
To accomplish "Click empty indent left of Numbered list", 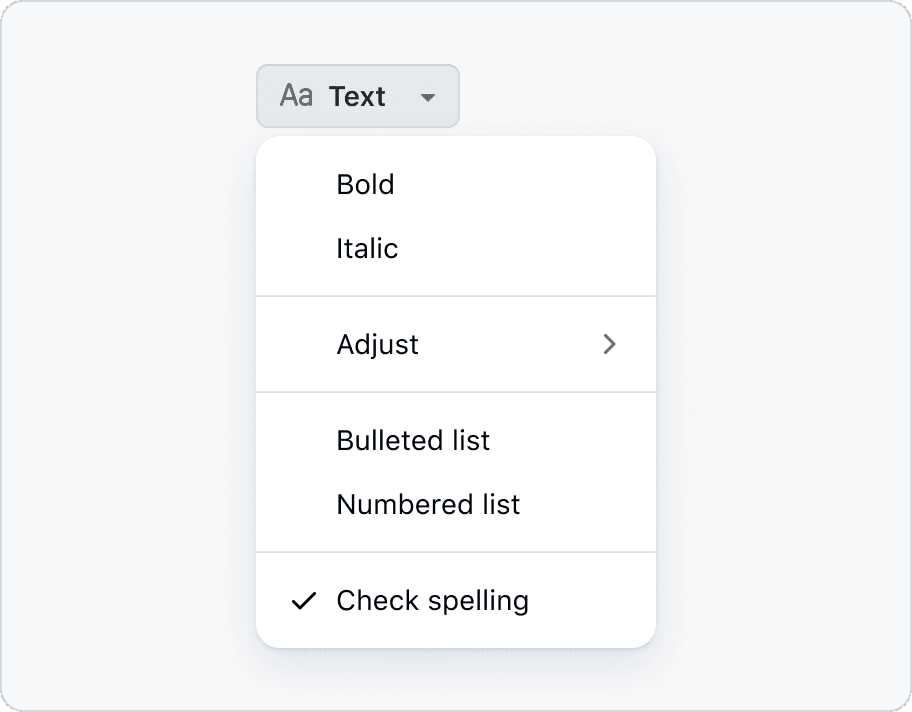I will 300,504.
